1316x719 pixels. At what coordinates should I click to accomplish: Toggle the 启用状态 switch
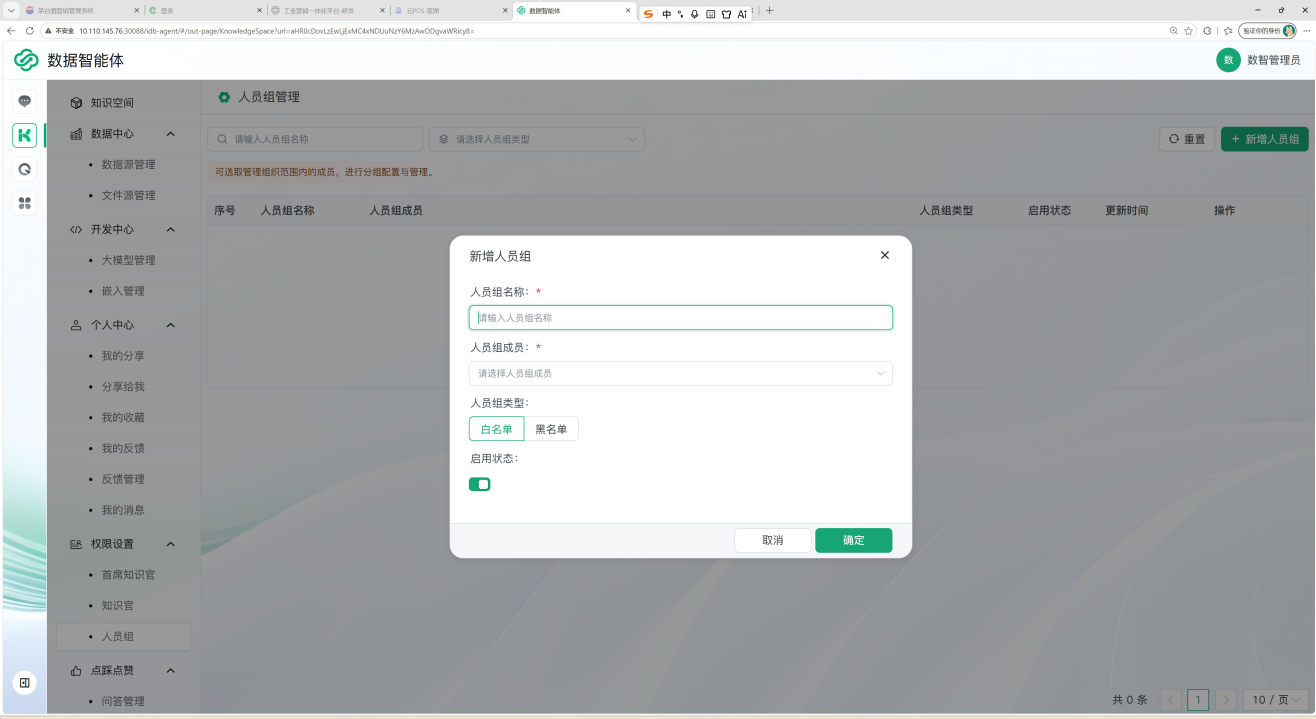[480, 484]
